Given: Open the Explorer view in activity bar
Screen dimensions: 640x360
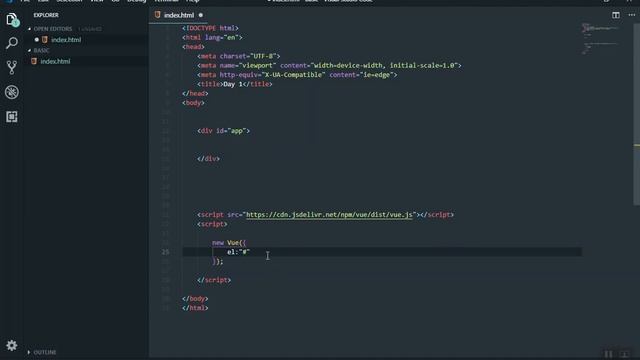Looking at the screenshot, I should (x=12, y=20).
